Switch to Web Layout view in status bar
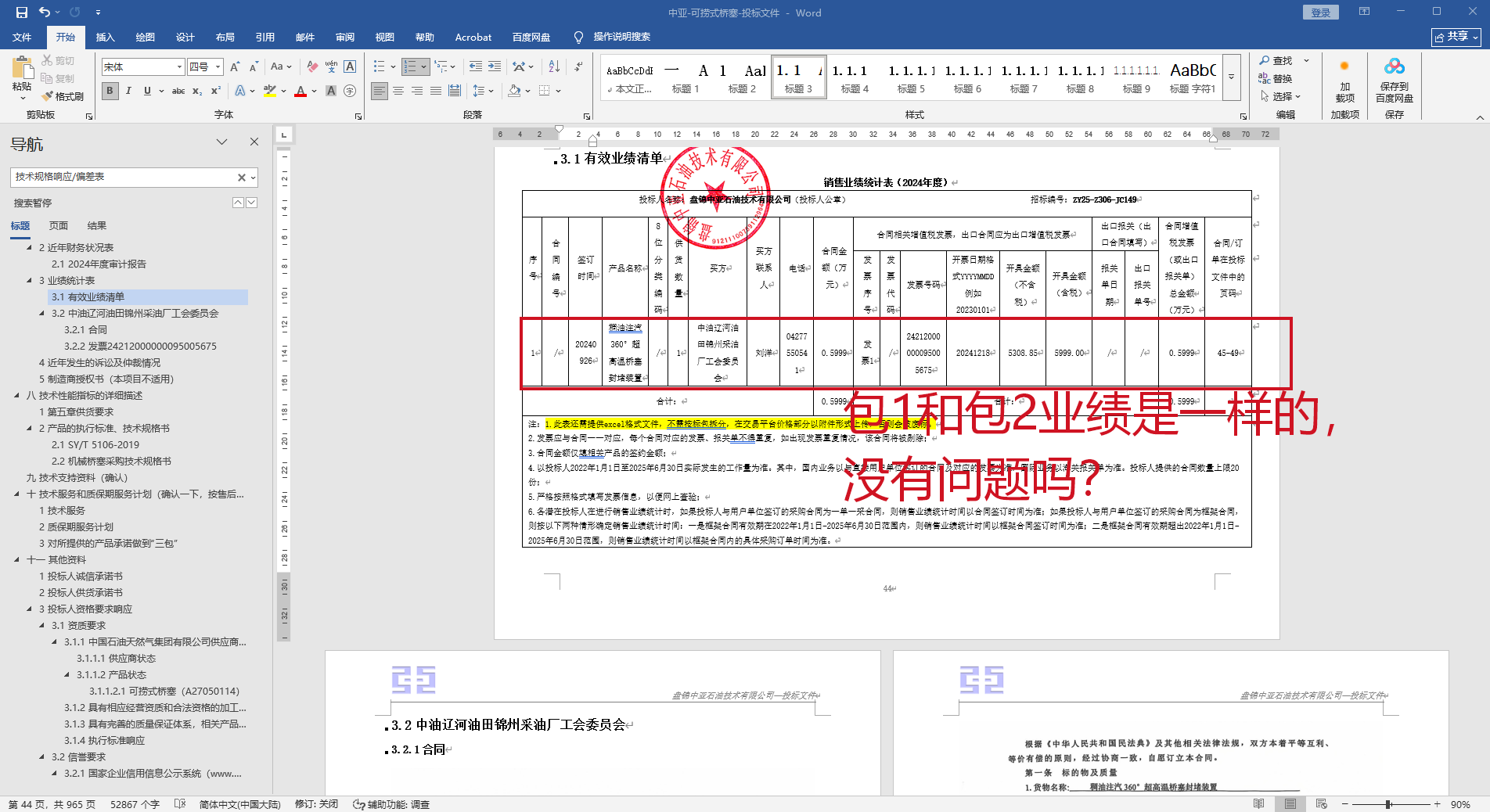 [x=1322, y=804]
